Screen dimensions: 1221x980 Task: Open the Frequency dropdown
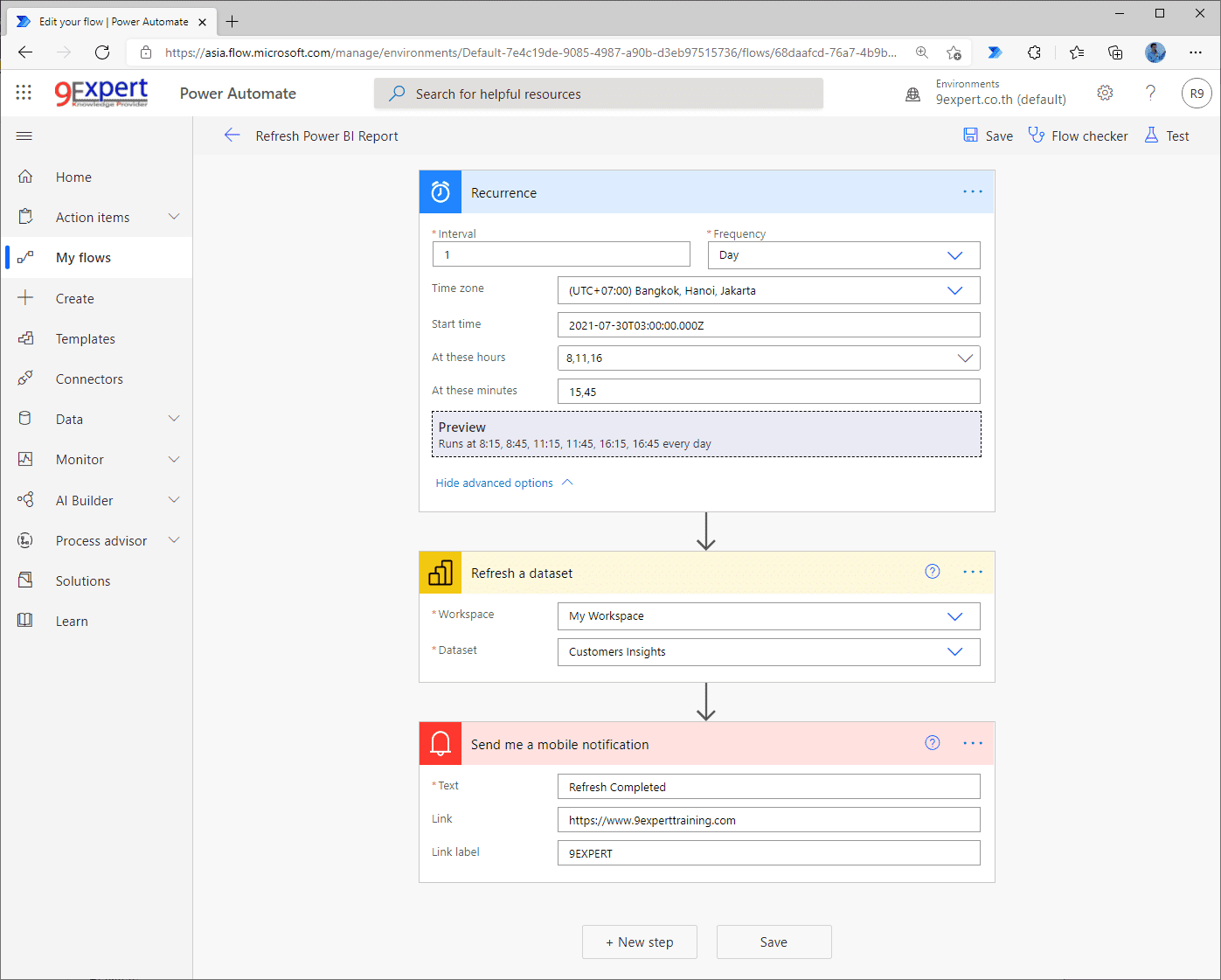point(955,255)
